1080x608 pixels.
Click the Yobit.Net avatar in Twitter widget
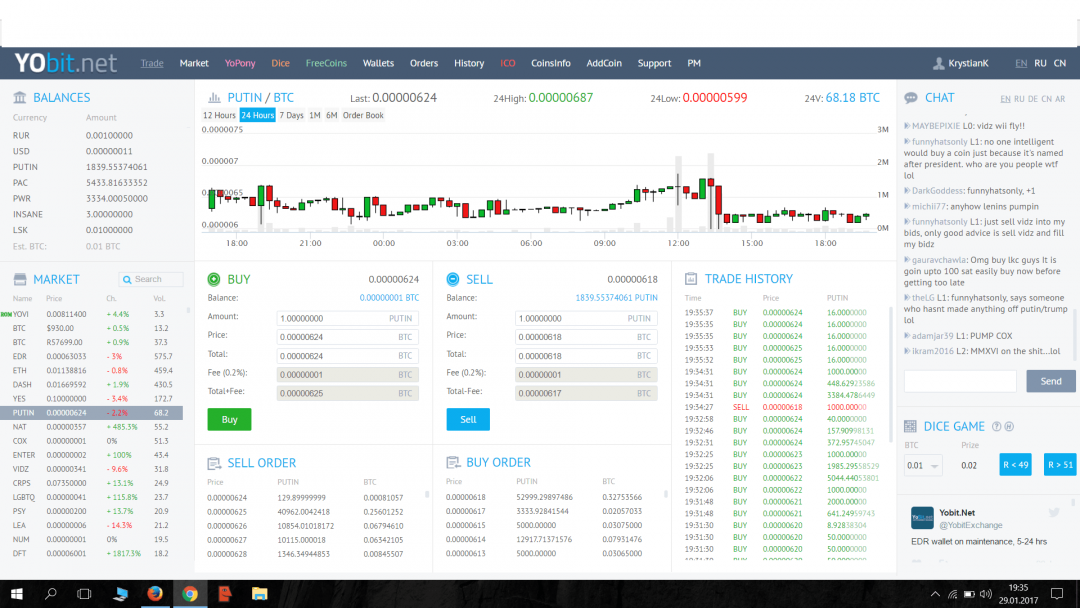point(921,517)
